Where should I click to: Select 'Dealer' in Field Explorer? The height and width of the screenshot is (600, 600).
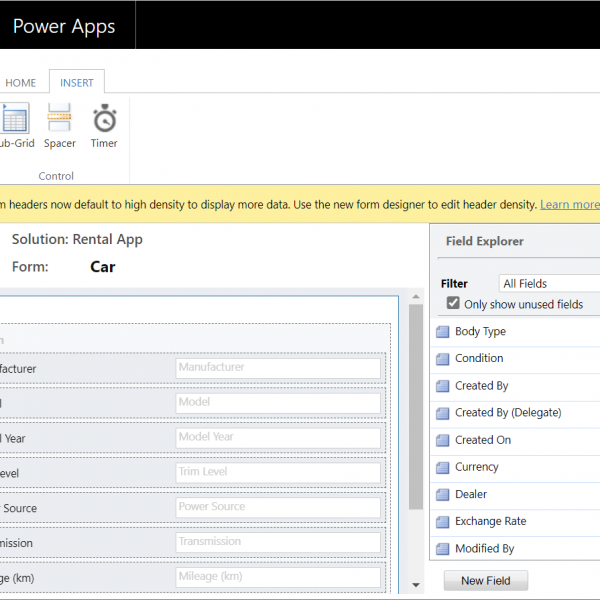tap(471, 494)
